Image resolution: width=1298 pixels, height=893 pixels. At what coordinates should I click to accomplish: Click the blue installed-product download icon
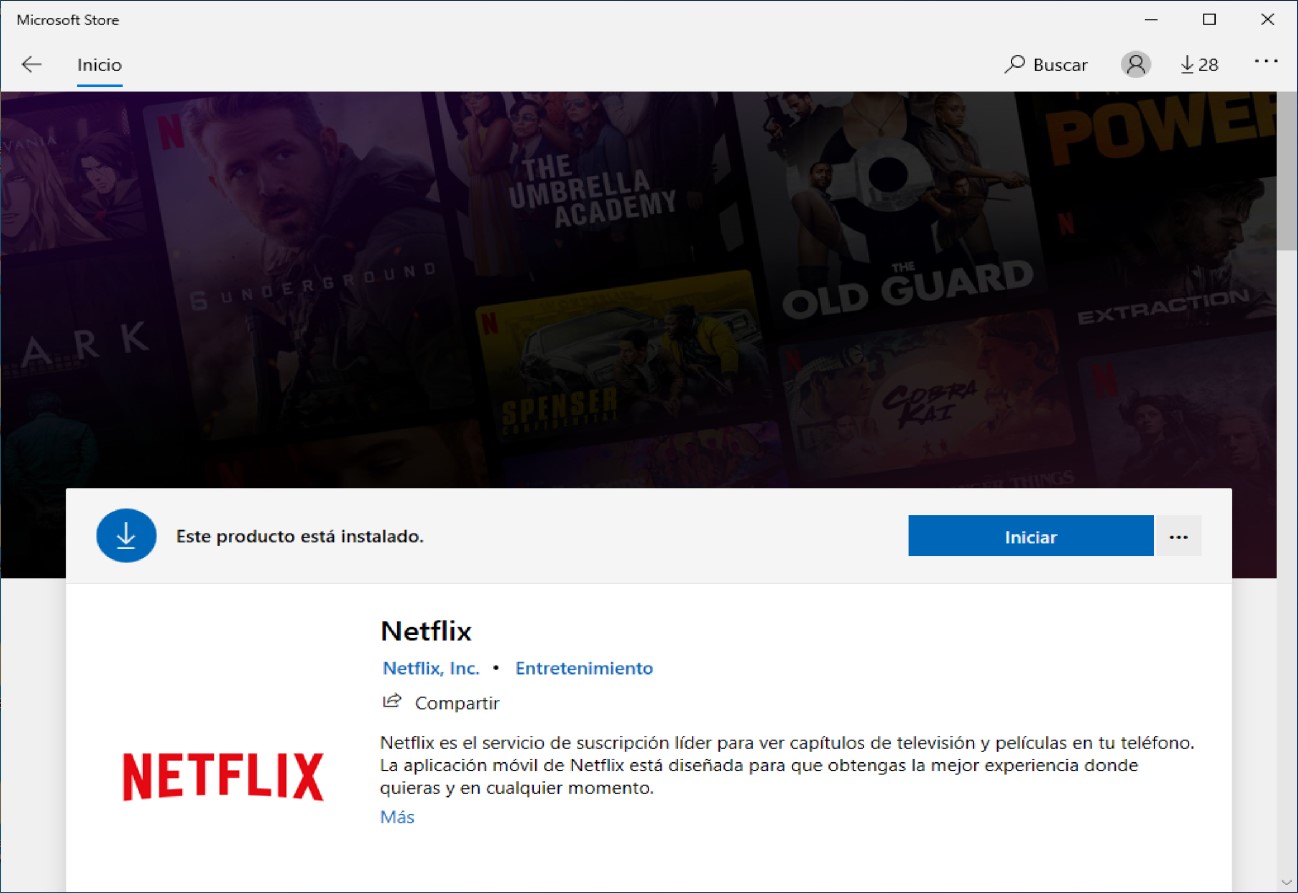125,536
